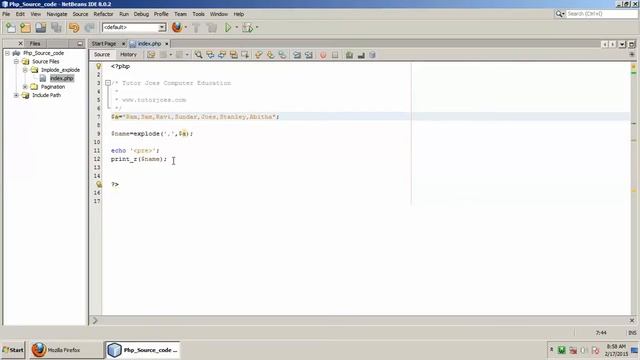Image resolution: width=640 pixels, height=360 pixels.
Task: Collapse the Source Files node
Action: 16,61
